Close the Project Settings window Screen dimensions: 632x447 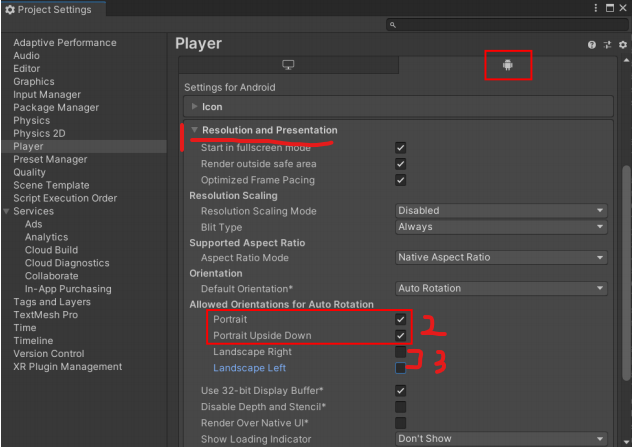[623, 8]
